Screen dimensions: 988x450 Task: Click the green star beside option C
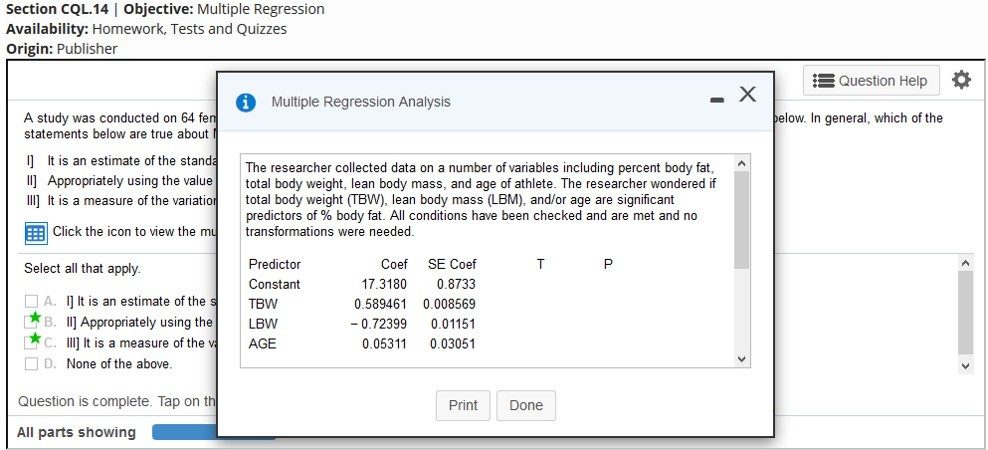(35, 339)
